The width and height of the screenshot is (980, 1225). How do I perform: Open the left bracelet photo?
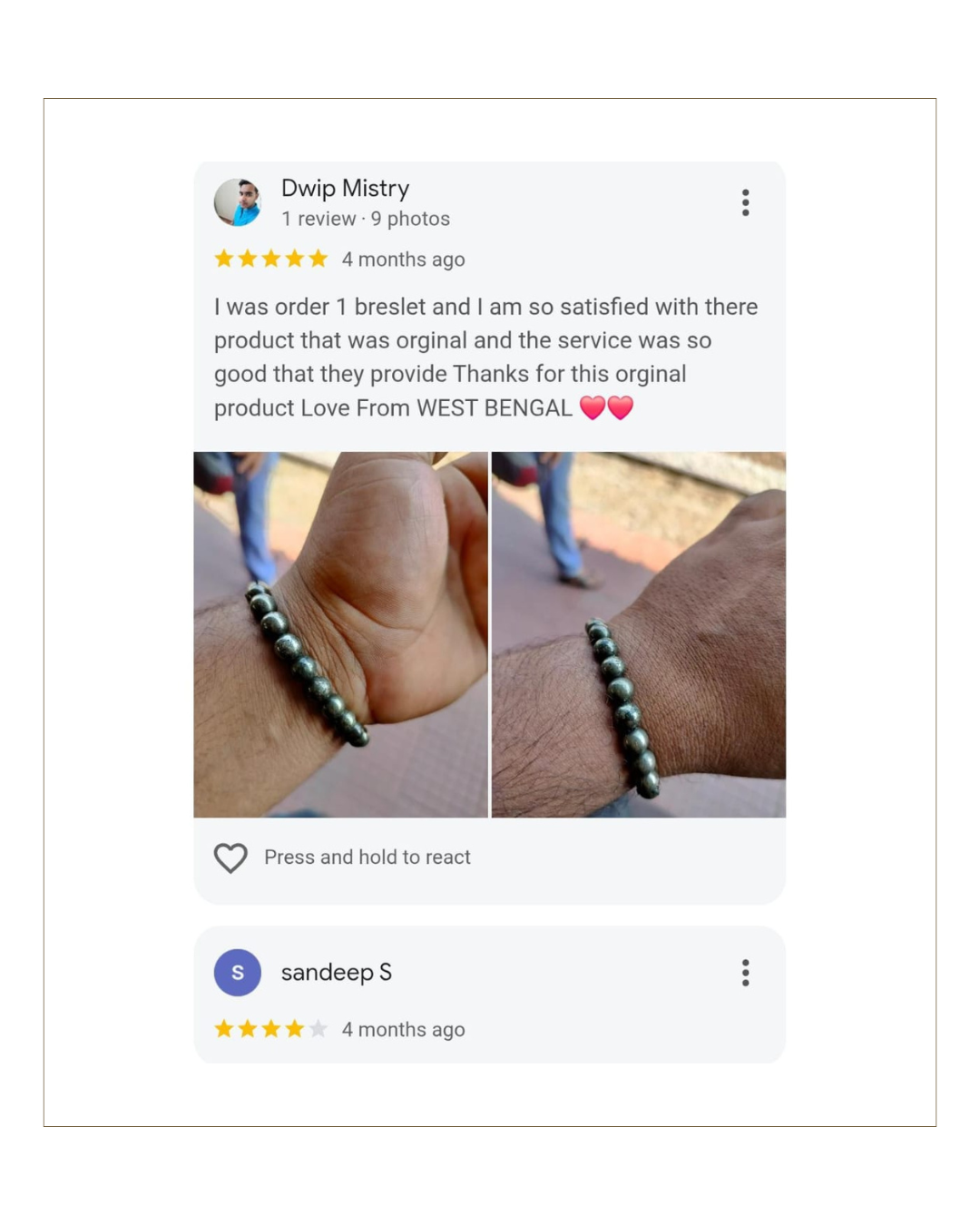[340, 634]
